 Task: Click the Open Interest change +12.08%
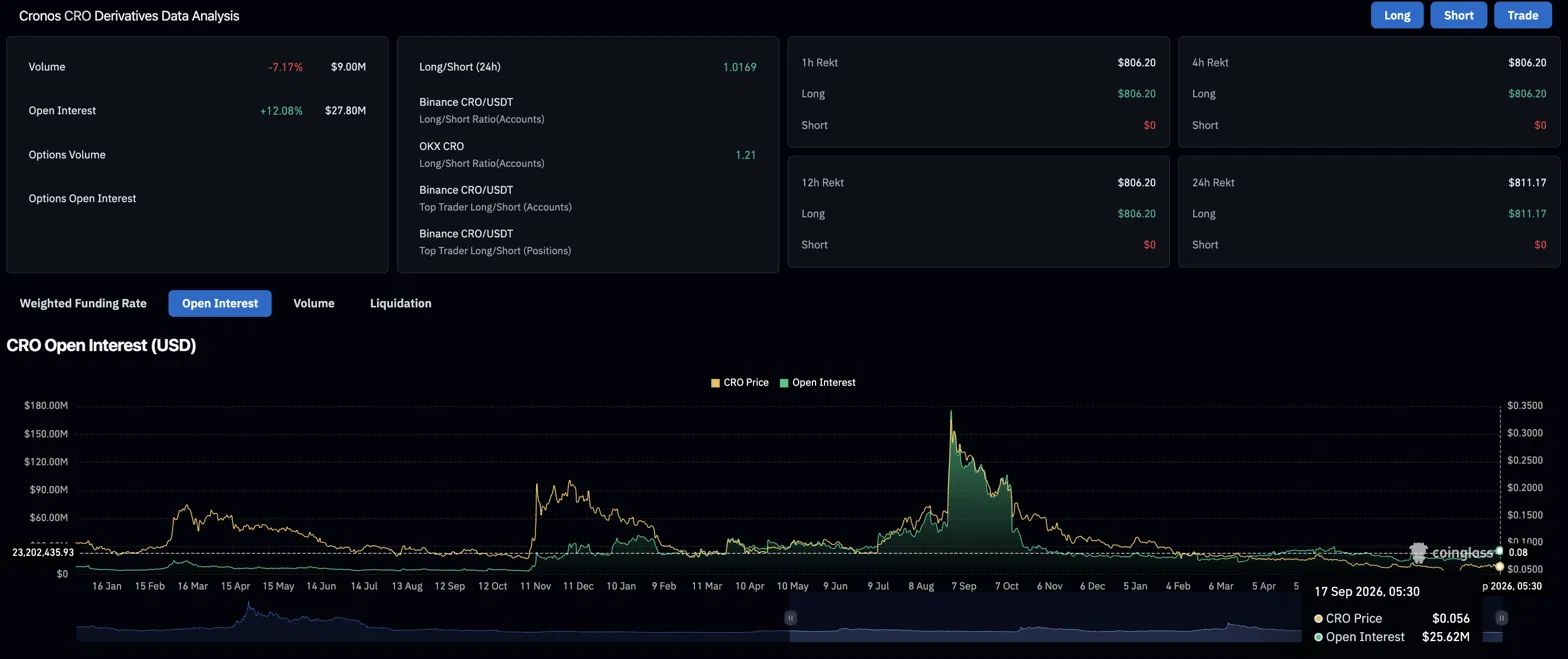[x=281, y=111]
